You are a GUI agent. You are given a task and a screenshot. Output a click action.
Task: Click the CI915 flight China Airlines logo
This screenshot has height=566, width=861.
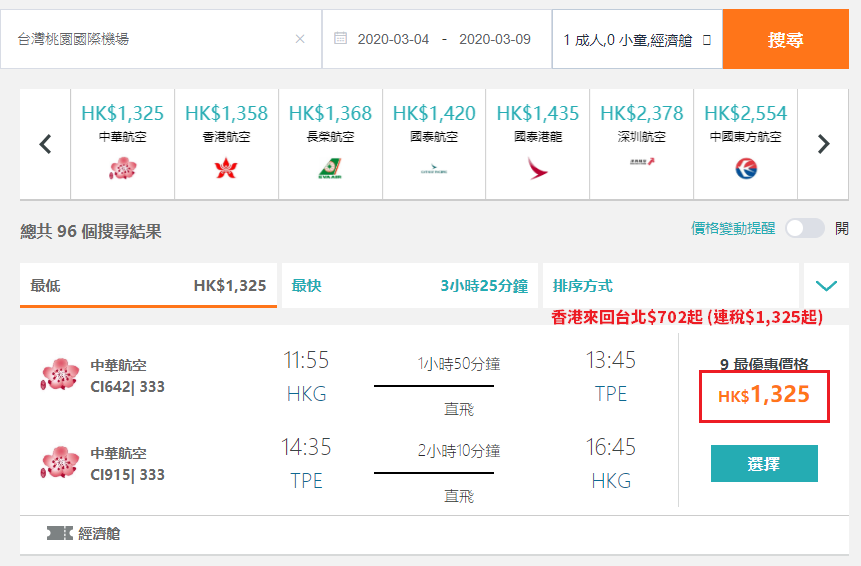coord(60,462)
